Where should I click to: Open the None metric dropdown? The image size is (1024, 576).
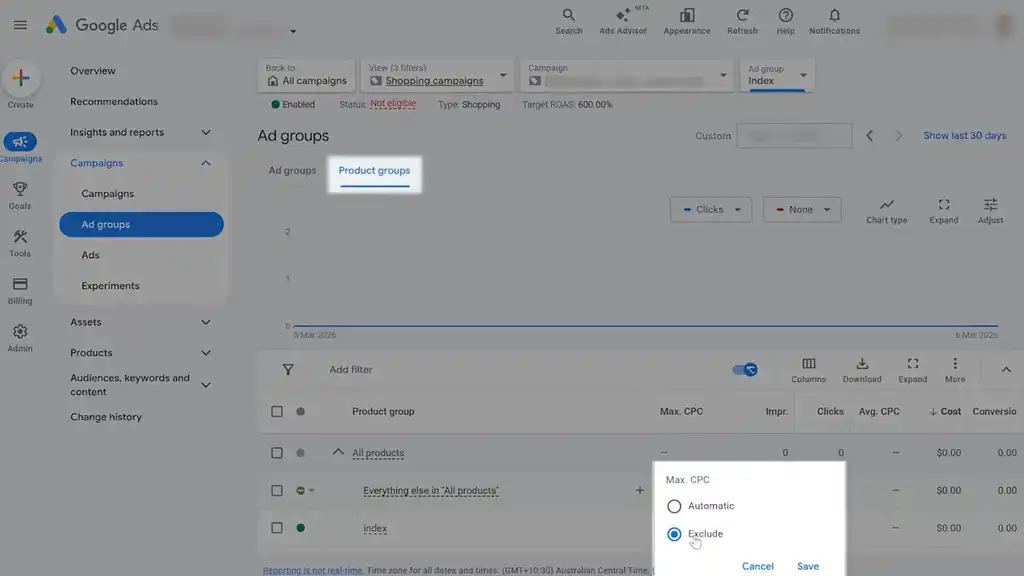pyautogui.click(x=802, y=210)
